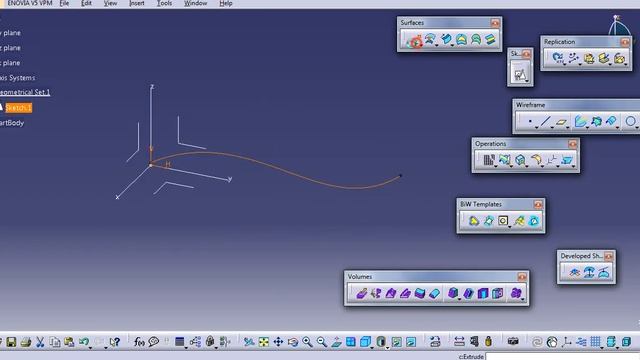The image size is (640, 360).
Task: Expand the Quick View isometric cube dropdown arrow
Action: click(x=371, y=347)
